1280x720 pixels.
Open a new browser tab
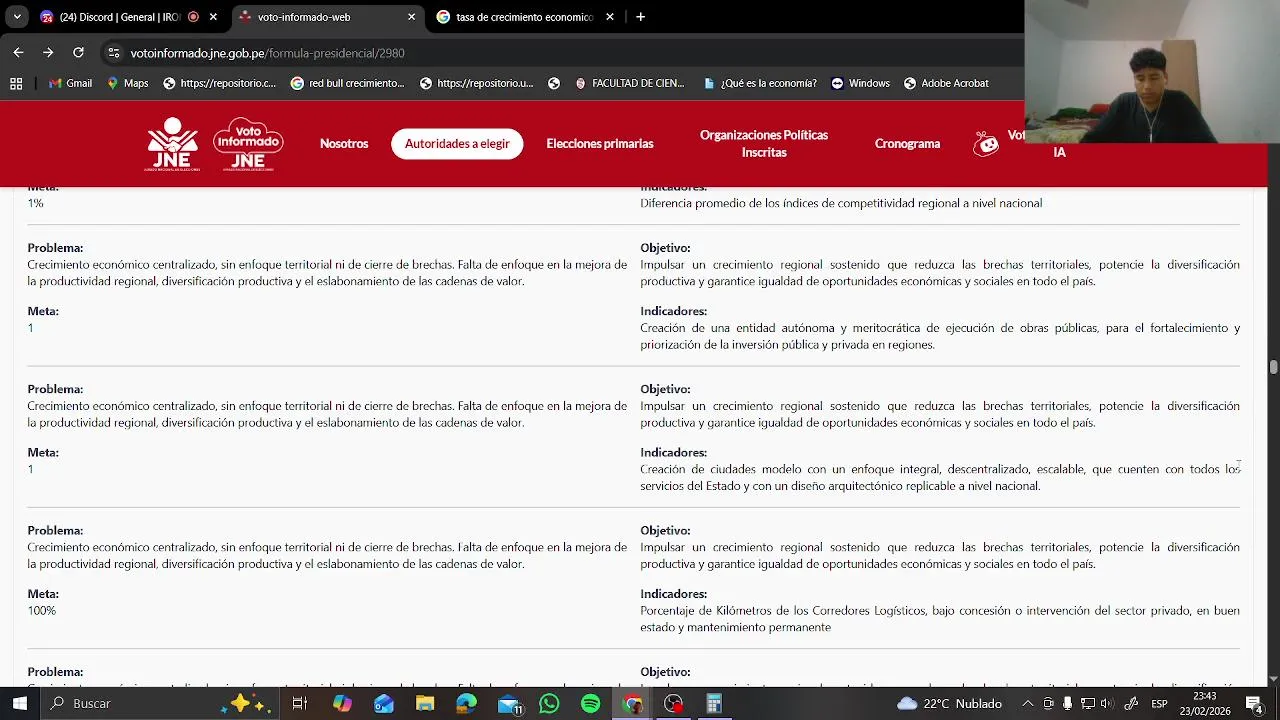(640, 17)
